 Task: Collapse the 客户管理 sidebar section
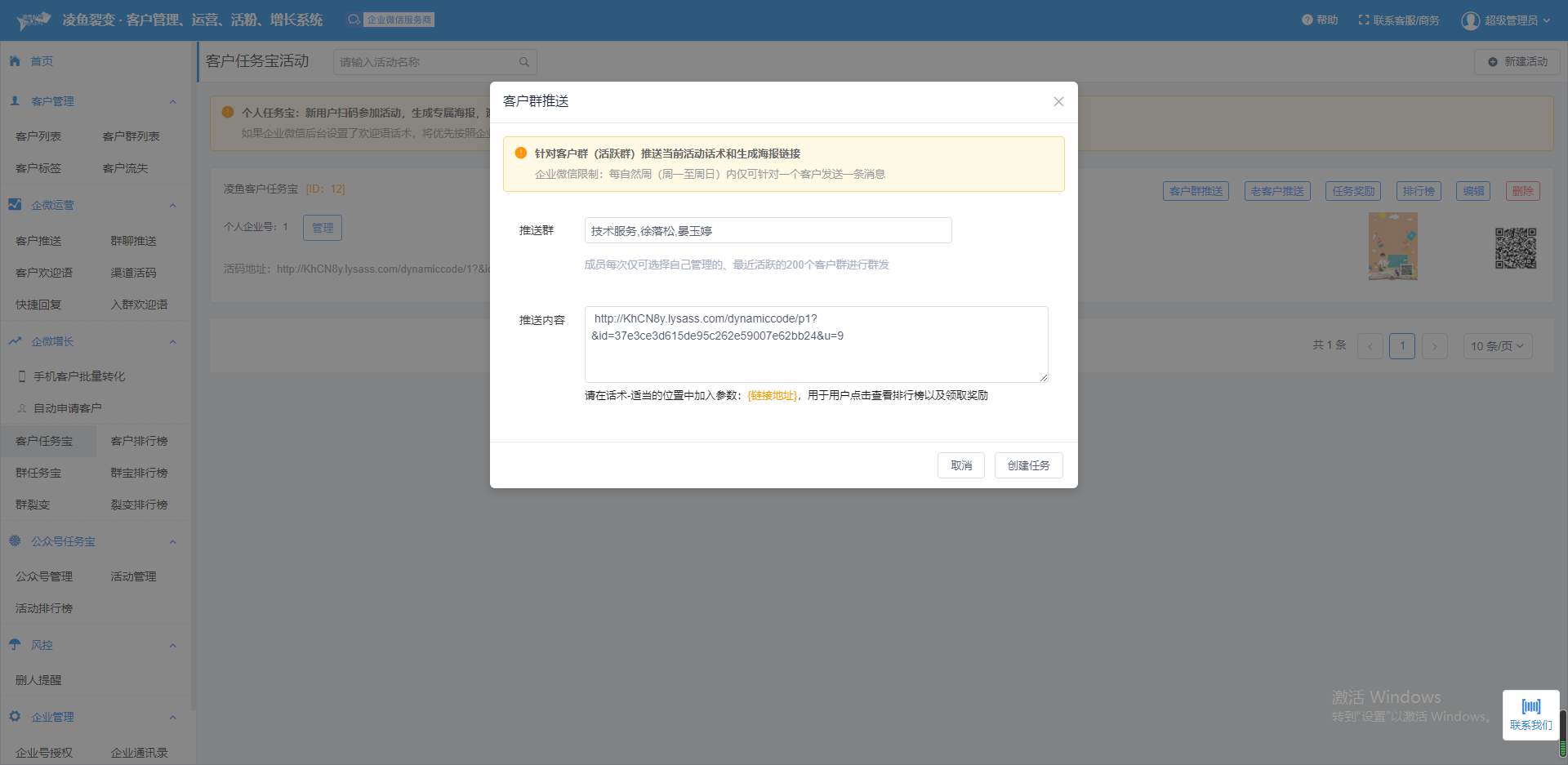coord(172,102)
